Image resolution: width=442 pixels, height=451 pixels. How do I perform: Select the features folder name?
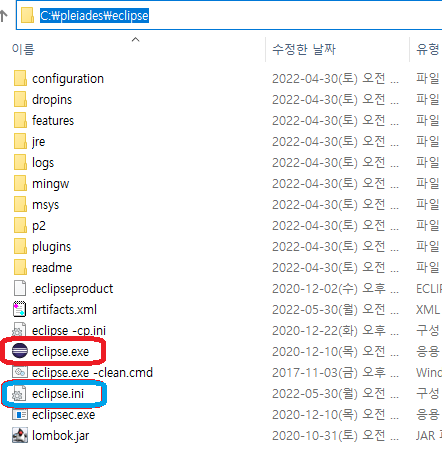click(x=53, y=121)
